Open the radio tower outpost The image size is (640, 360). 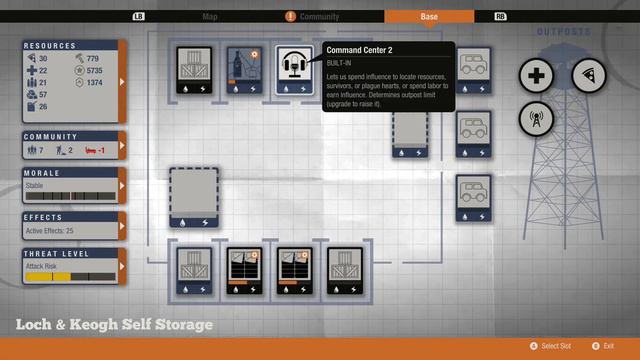536,119
